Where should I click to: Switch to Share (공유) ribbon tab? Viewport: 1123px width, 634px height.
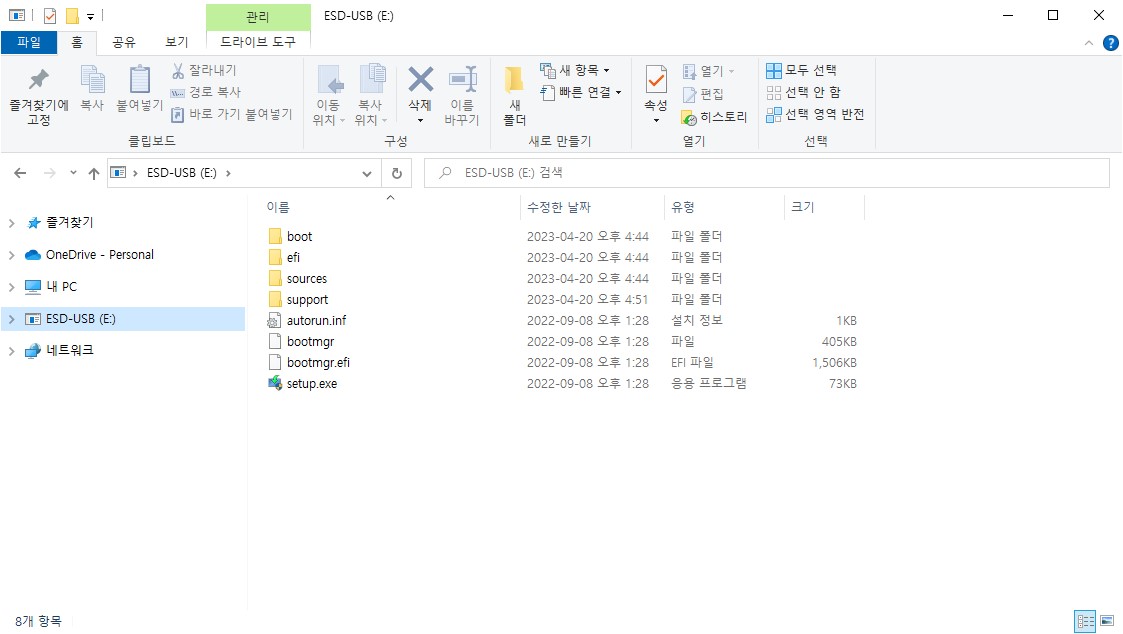tap(124, 42)
